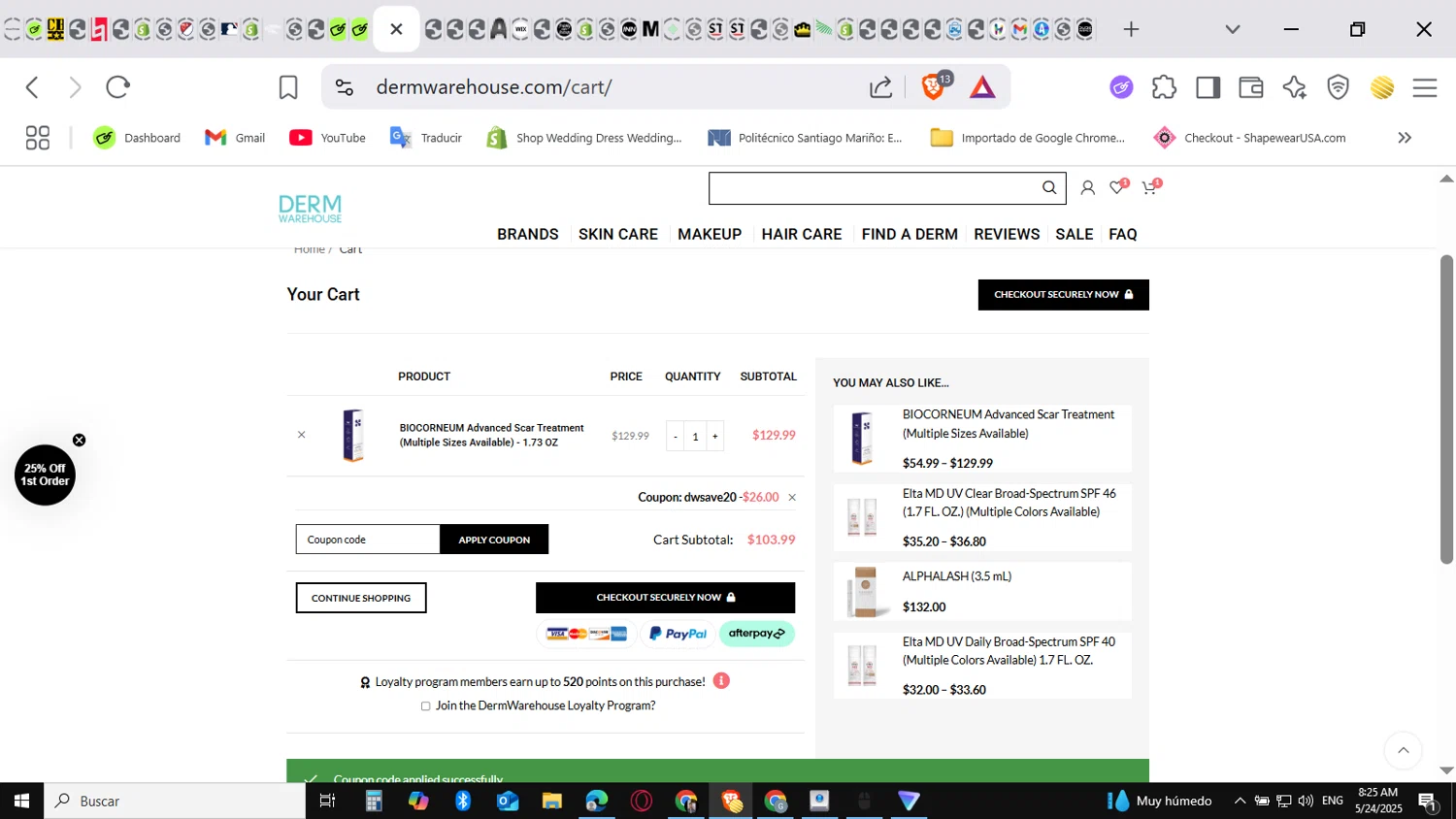Screen dimensions: 1456x819
Task: Click page vertical scrollbar thumb
Action: click(1446, 409)
